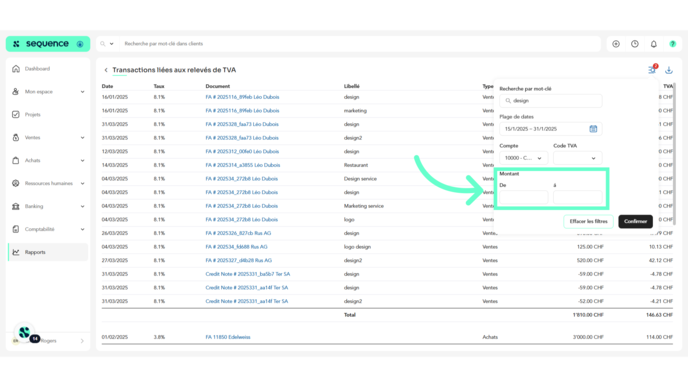
Task: Click the 3'000.00 CHF Achats amount
Action: [588, 337]
